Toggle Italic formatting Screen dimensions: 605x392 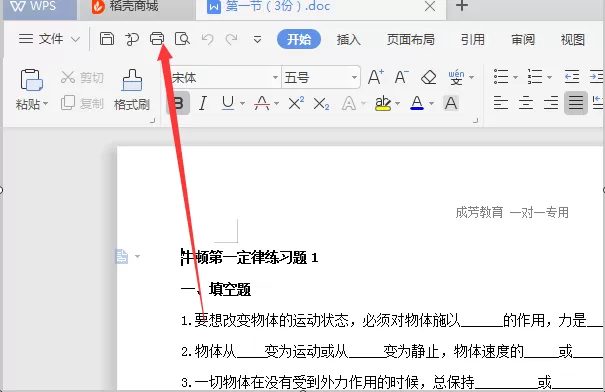203,103
